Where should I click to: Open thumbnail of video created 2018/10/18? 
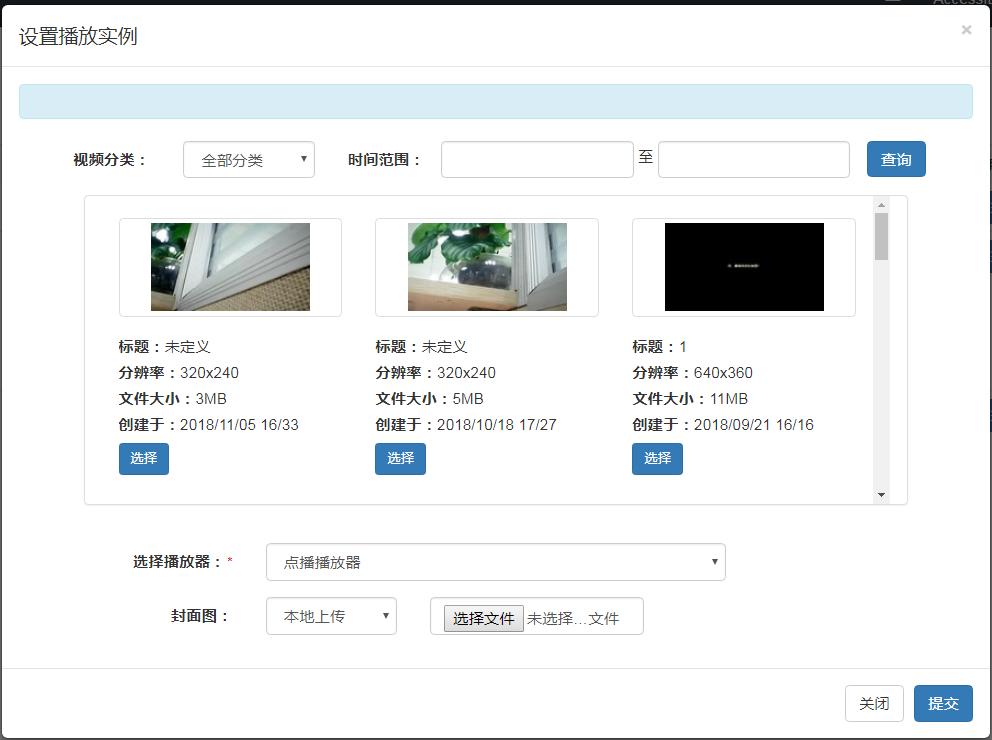(x=487, y=267)
